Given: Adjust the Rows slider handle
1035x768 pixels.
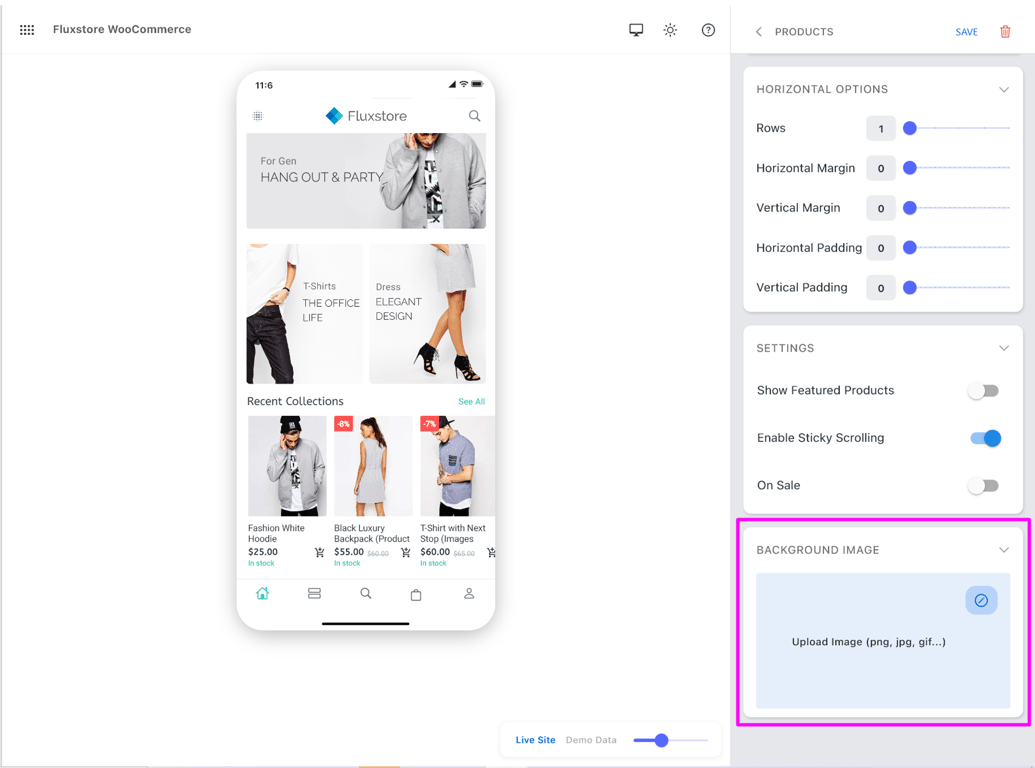Looking at the screenshot, I should tap(910, 128).
